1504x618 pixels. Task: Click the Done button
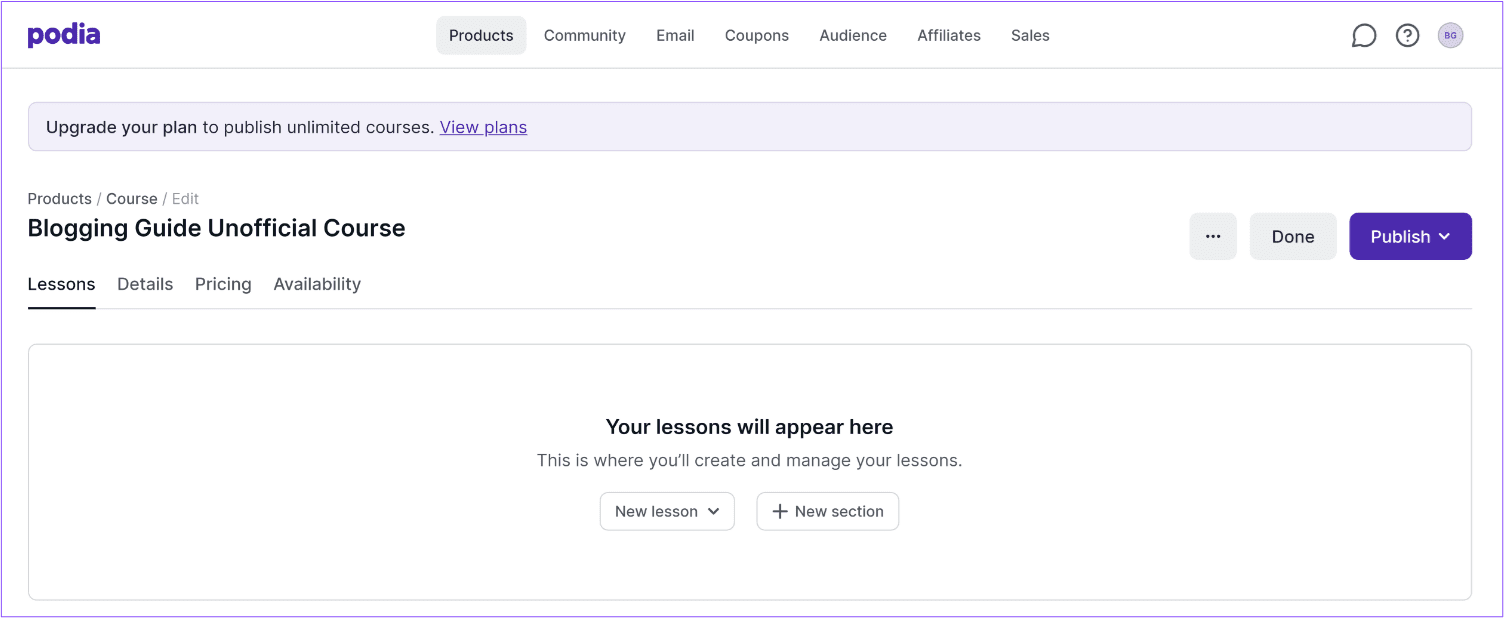pyautogui.click(x=1293, y=236)
